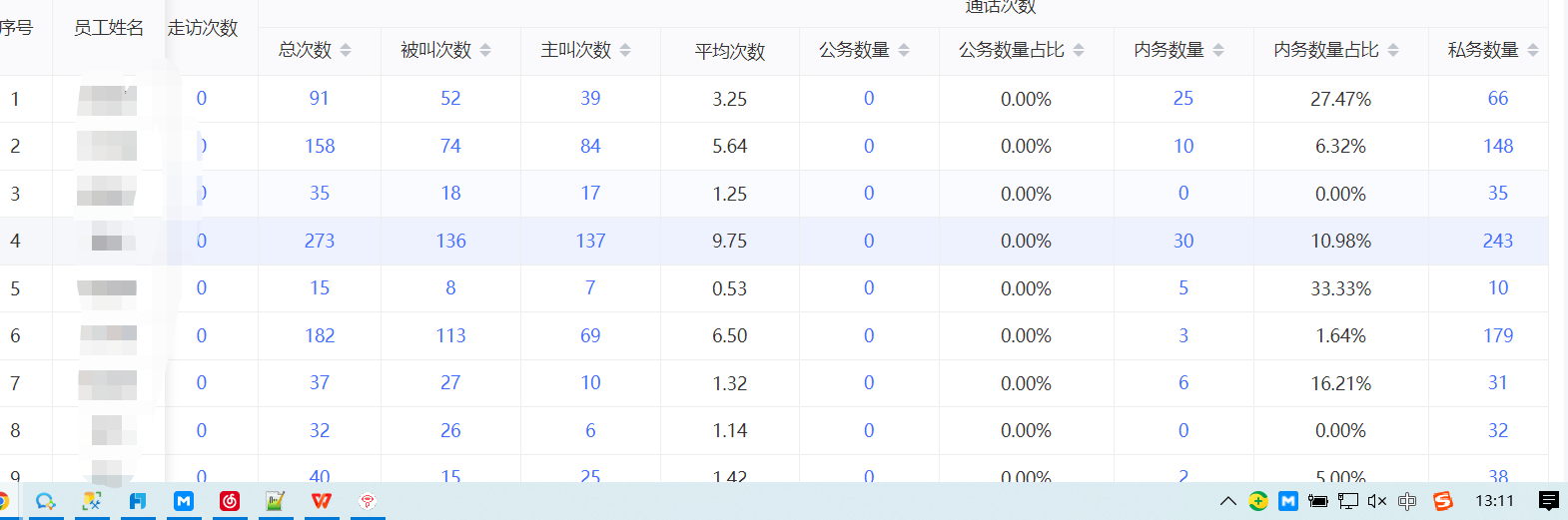Open the Windows notification center

pyautogui.click(x=1549, y=501)
